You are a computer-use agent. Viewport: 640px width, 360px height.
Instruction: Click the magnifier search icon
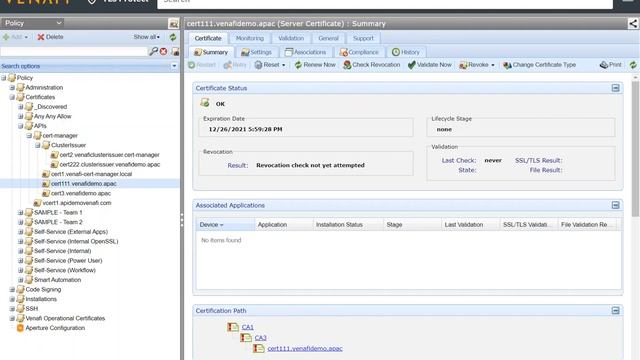click(153, 51)
